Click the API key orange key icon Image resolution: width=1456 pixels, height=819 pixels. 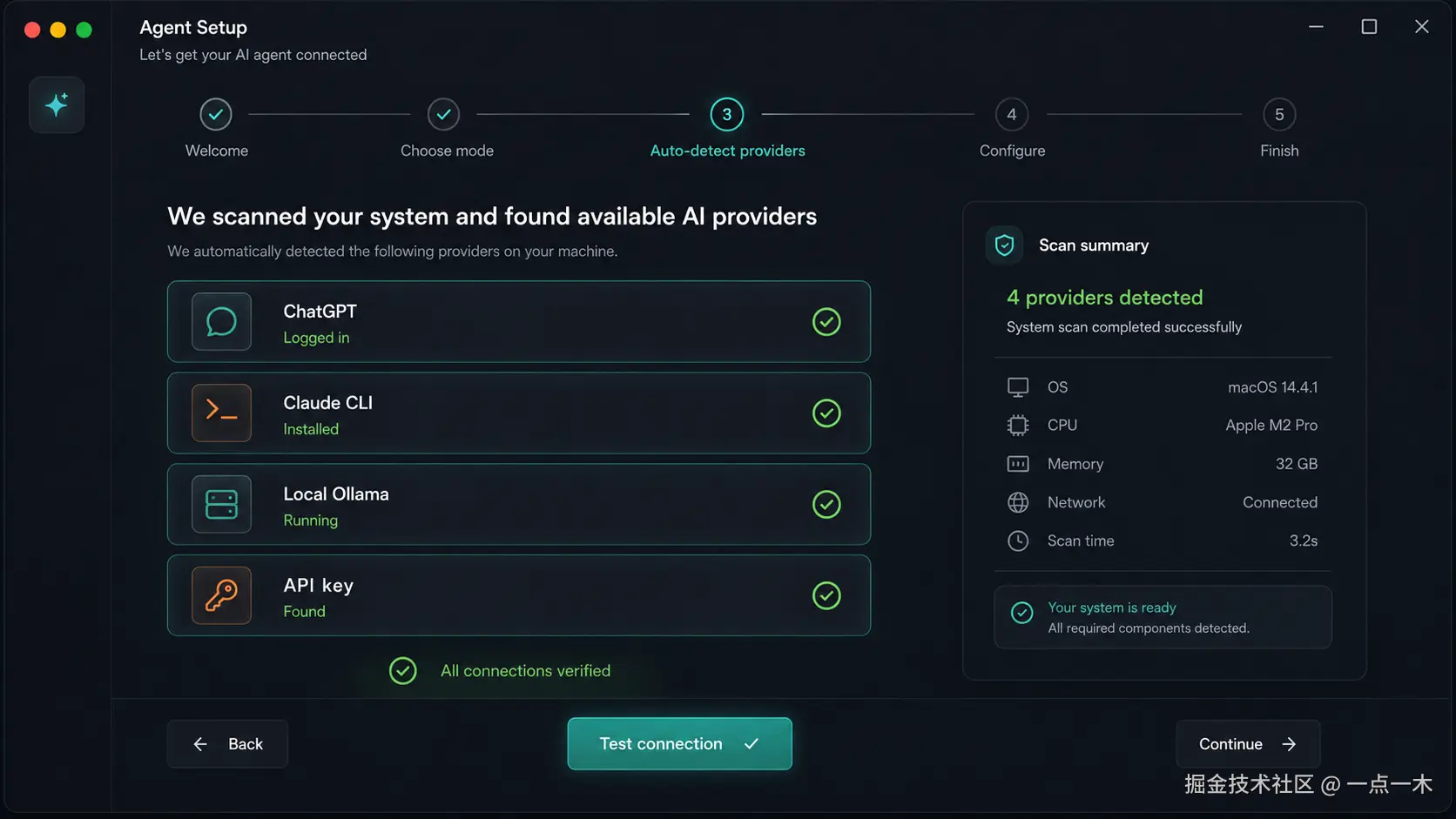[x=221, y=595]
